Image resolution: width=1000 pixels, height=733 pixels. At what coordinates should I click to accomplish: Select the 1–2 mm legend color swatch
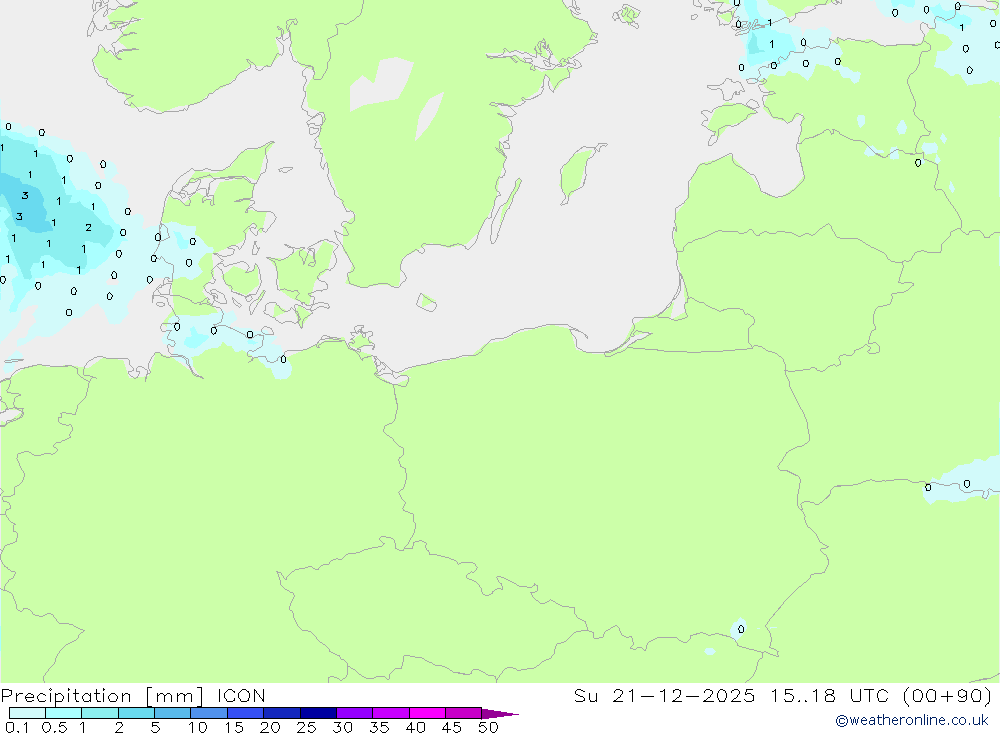coord(100,713)
